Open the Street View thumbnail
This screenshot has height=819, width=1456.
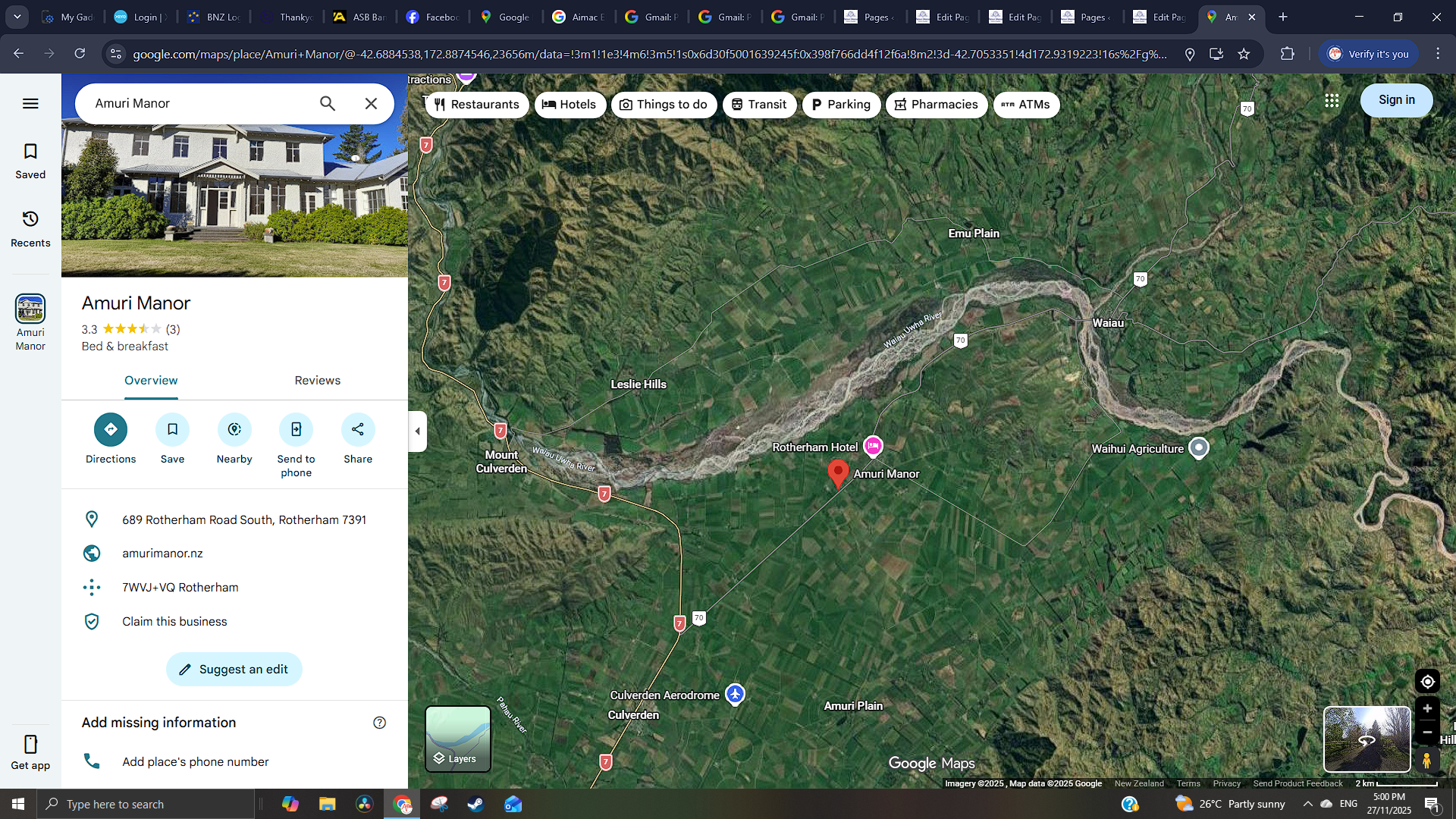point(1367,739)
